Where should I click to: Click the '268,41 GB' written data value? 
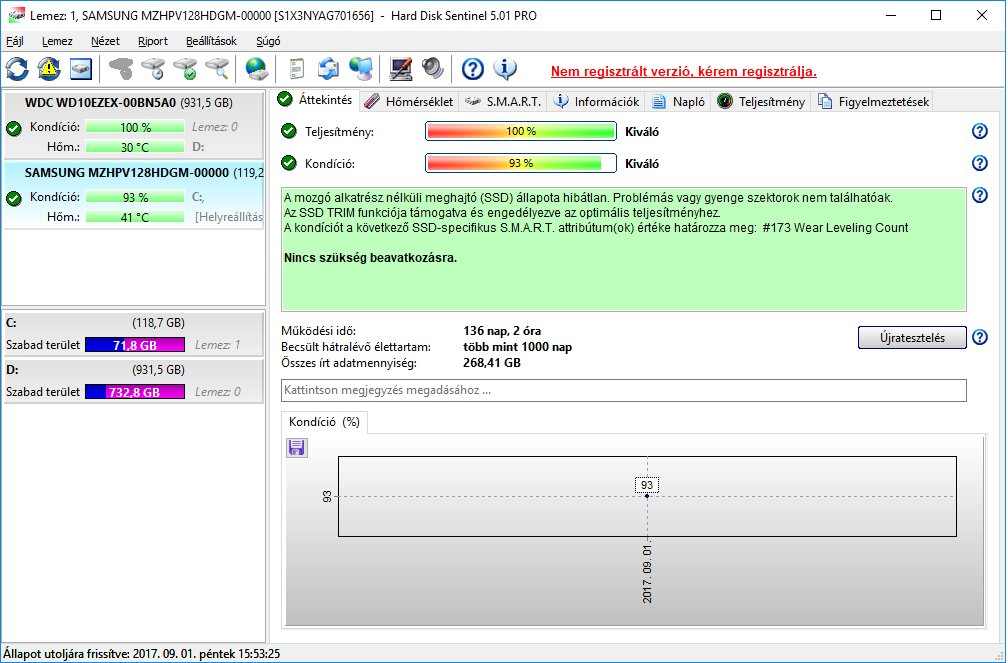(x=492, y=363)
